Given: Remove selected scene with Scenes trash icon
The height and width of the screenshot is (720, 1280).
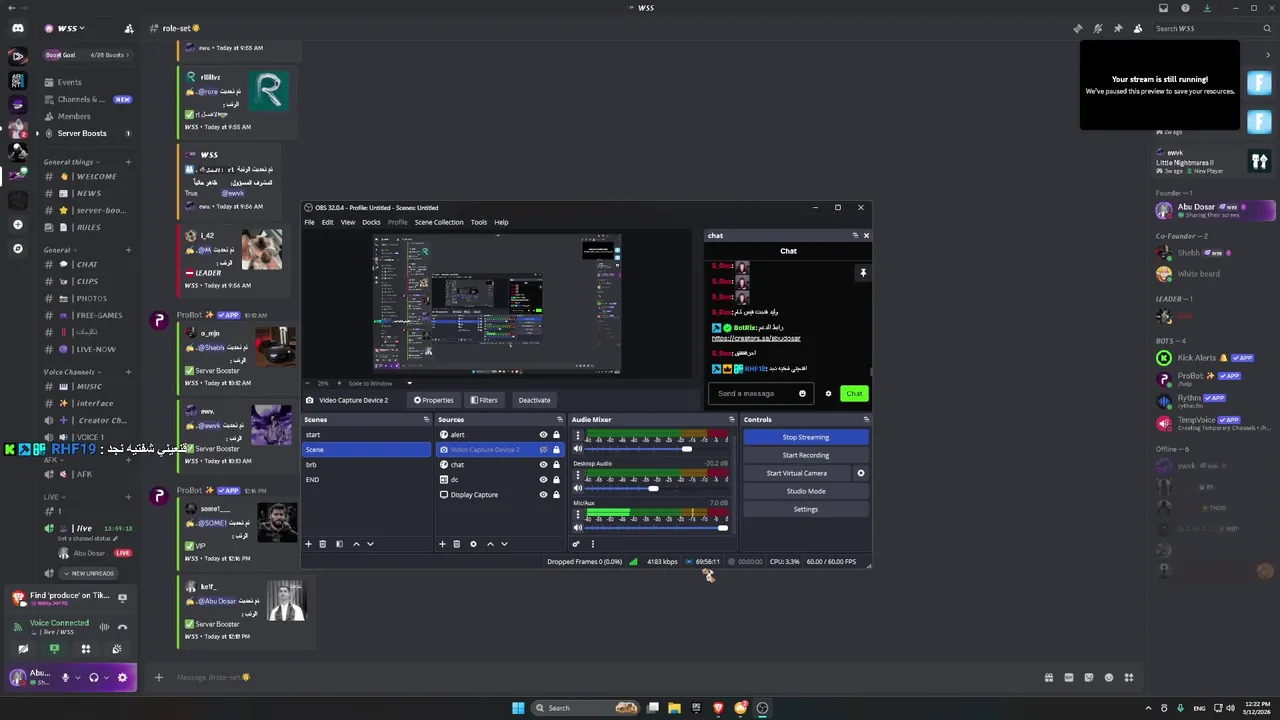Looking at the screenshot, I should 323,544.
